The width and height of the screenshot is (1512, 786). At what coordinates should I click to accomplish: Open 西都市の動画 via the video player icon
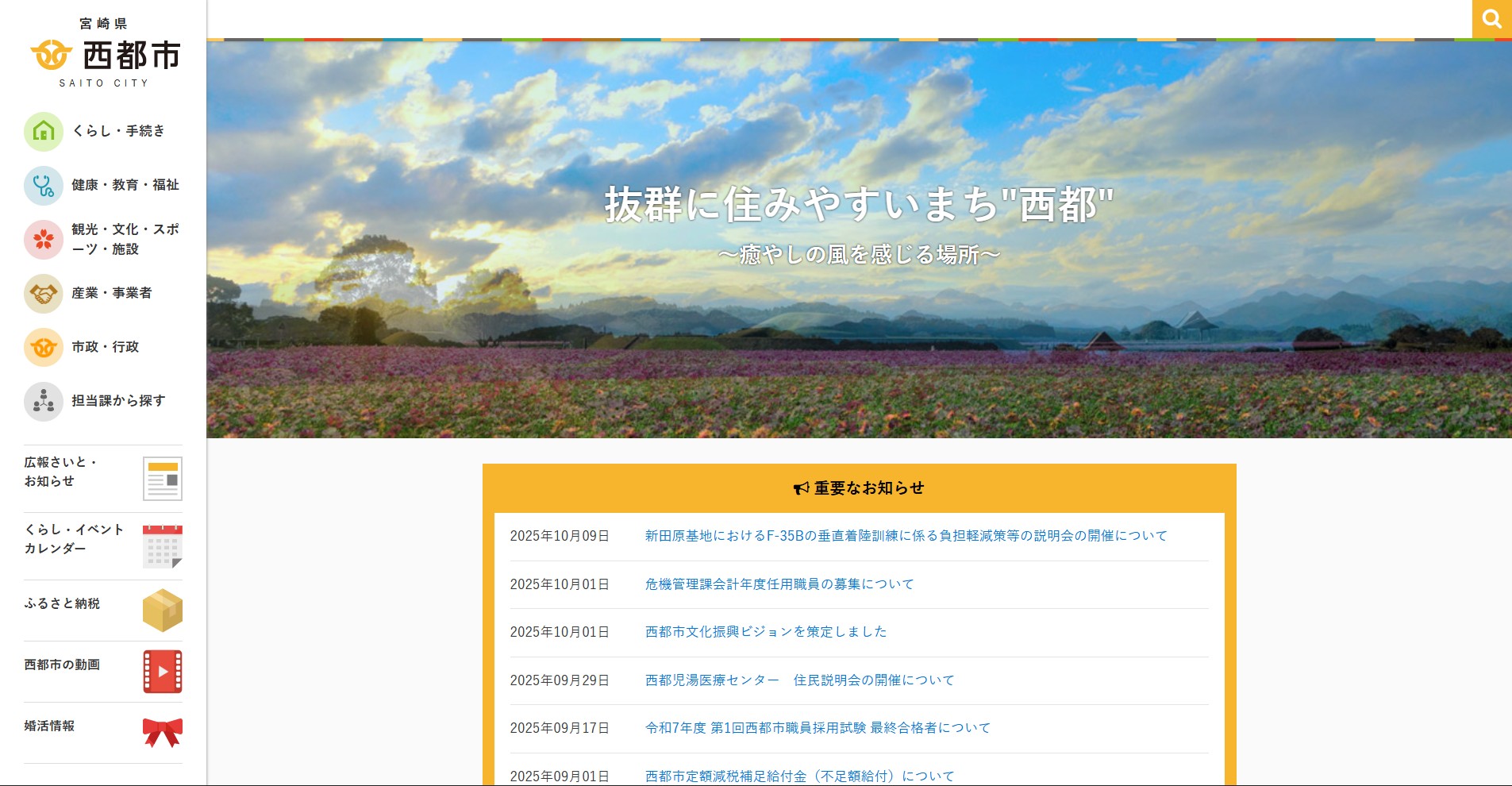(162, 669)
